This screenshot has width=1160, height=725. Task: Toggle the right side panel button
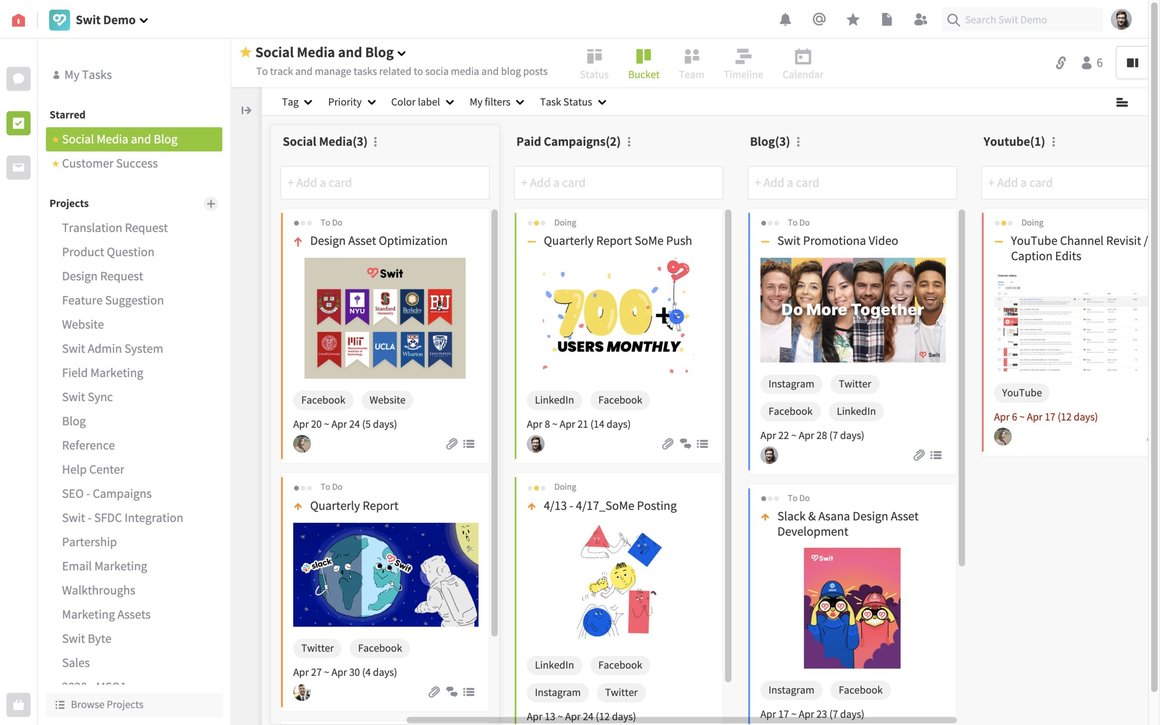1132,63
